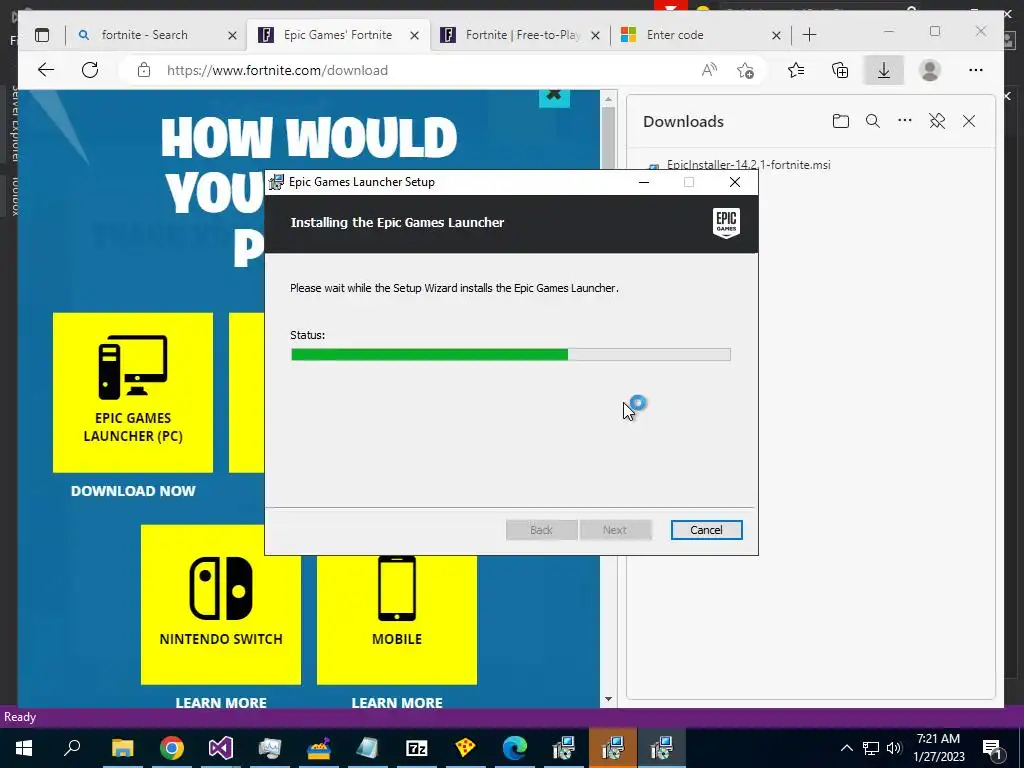Show hidden system tray icons

(x=846, y=748)
